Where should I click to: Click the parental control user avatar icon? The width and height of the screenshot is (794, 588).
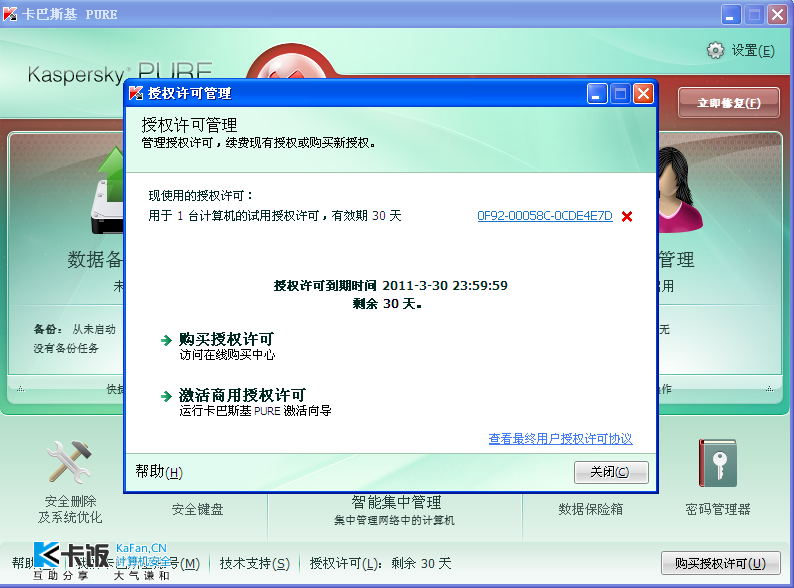pyautogui.click(x=680, y=190)
